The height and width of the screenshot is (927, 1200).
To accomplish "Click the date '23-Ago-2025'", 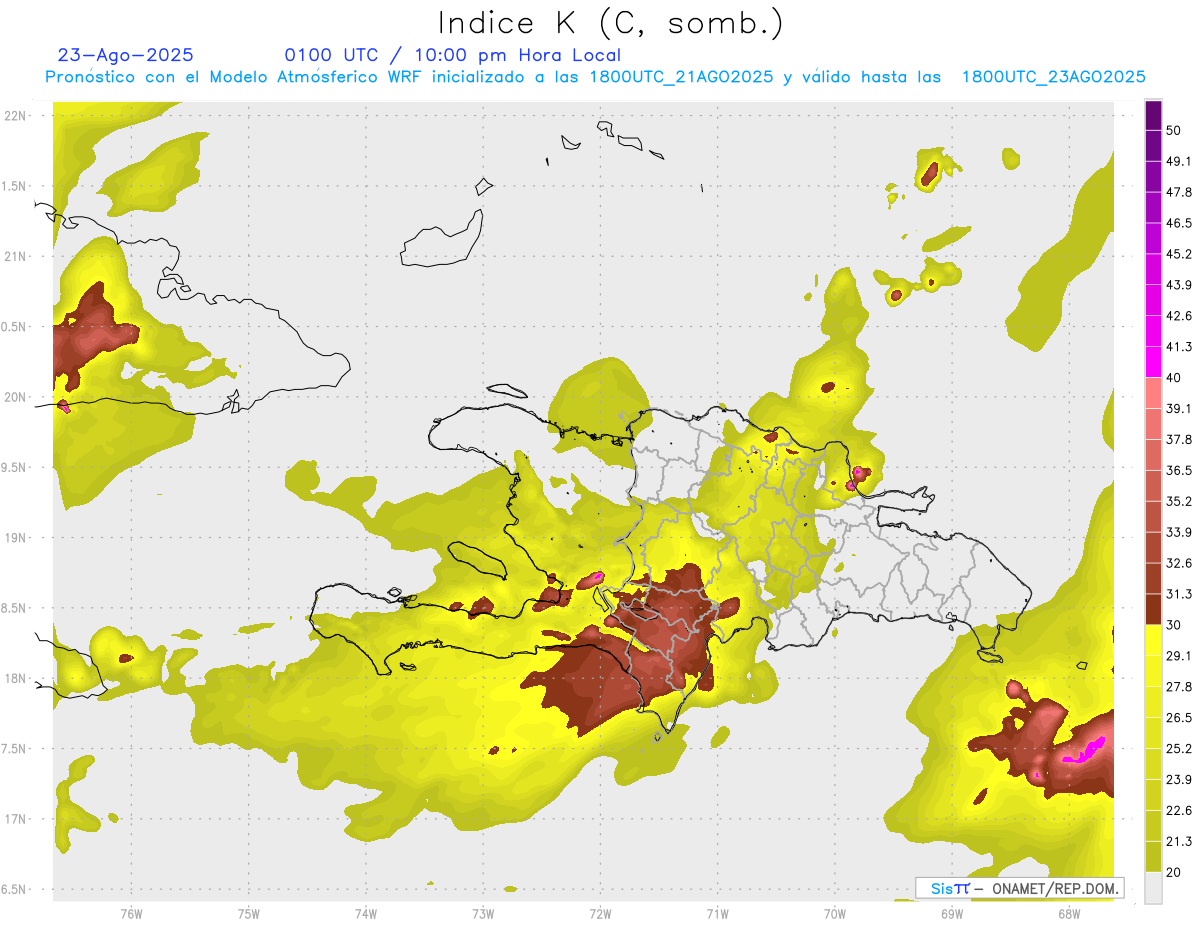I will [126, 56].
